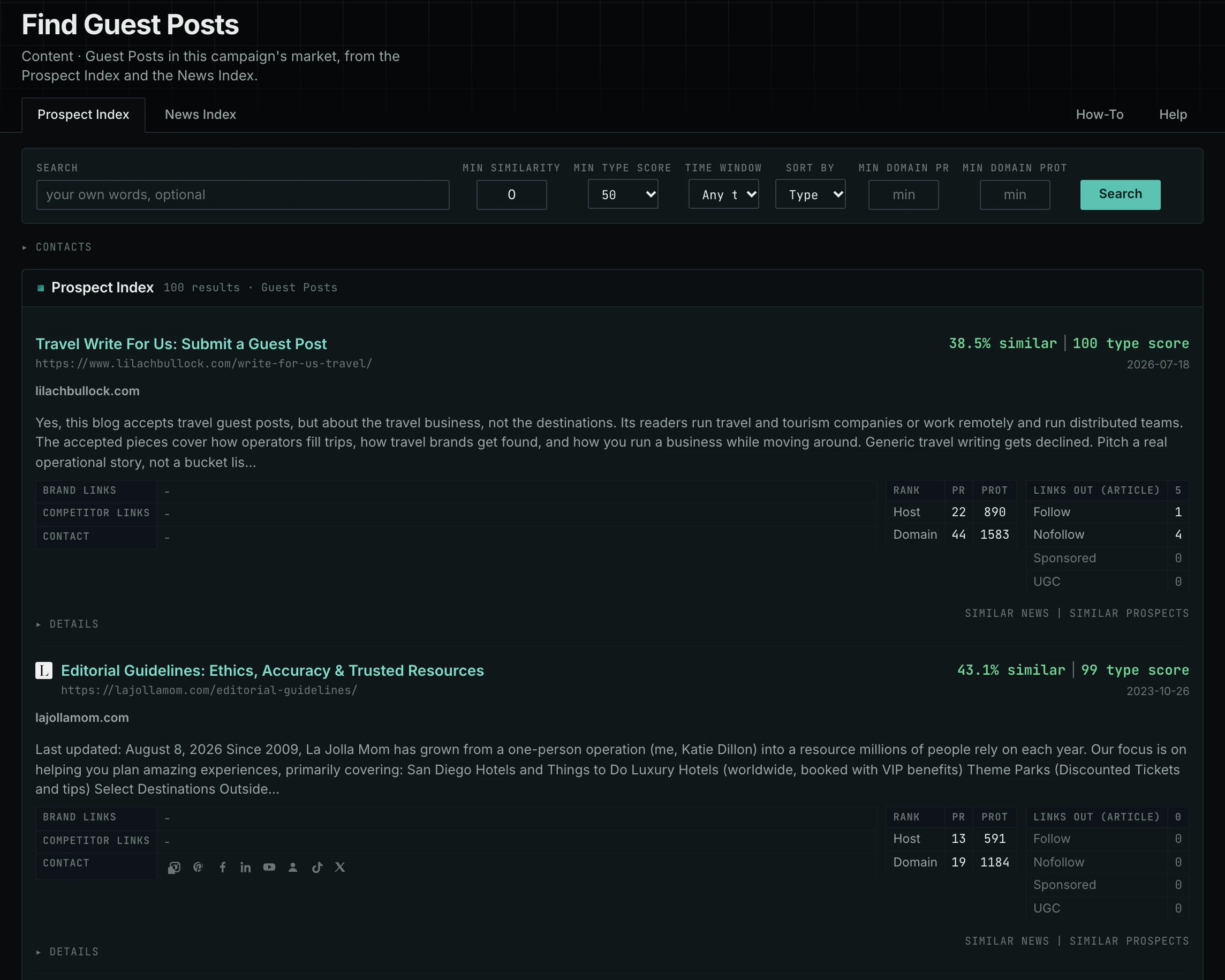Click Similar News for the lilachbullock.com result
The image size is (1225, 980).
[1007, 613]
